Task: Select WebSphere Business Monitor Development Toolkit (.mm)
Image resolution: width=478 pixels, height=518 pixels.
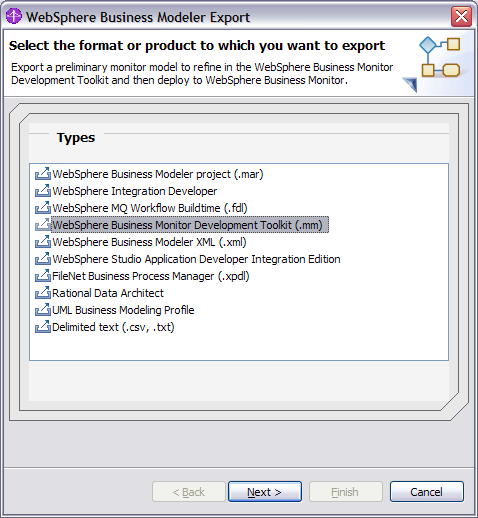Action: 190,225
